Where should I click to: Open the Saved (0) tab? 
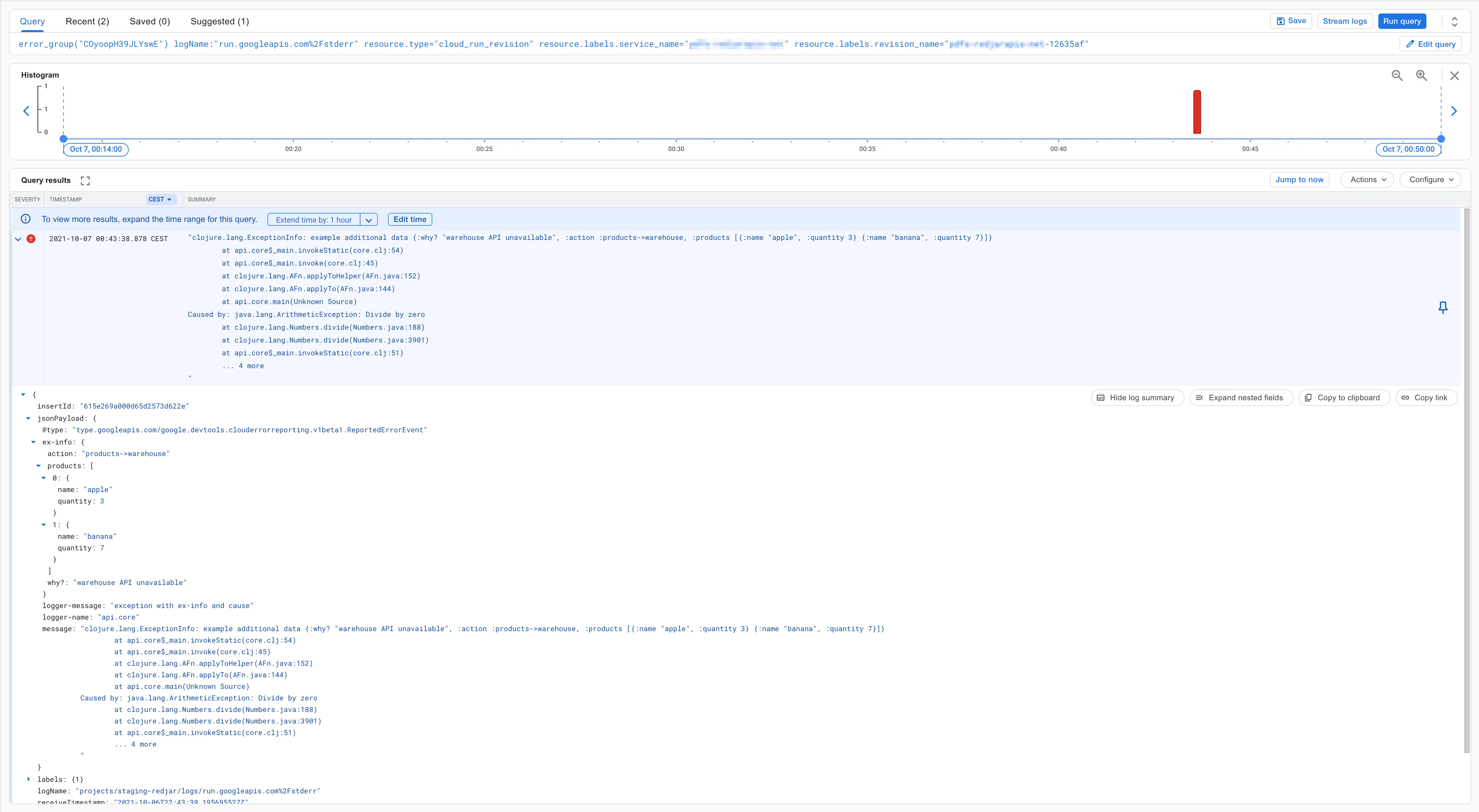(x=150, y=21)
